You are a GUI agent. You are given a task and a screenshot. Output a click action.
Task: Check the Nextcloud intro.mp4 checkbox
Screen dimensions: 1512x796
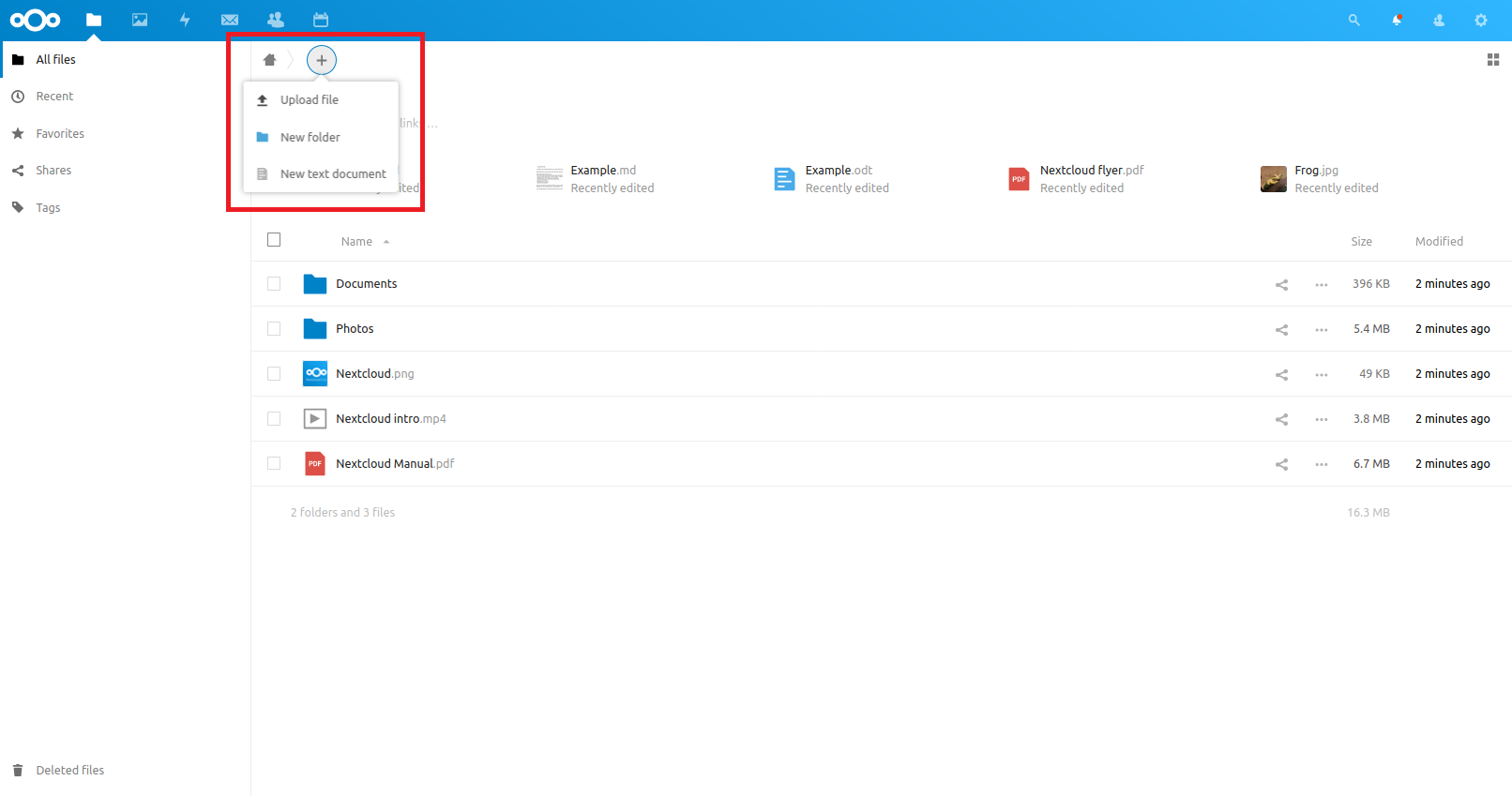point(274,419)
